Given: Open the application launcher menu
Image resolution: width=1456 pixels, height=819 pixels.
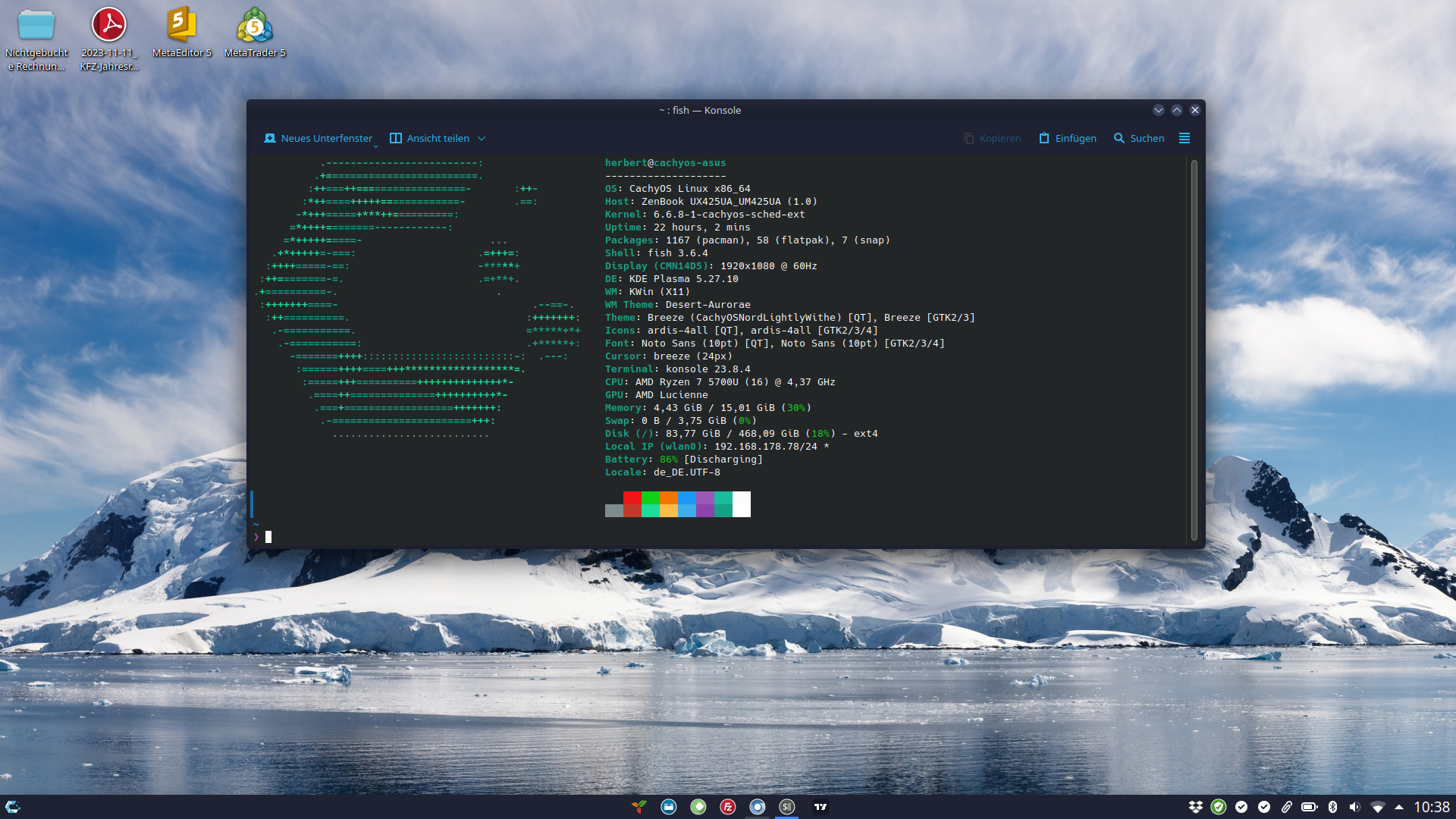Looking at the screenshot, I should [13, 807].
